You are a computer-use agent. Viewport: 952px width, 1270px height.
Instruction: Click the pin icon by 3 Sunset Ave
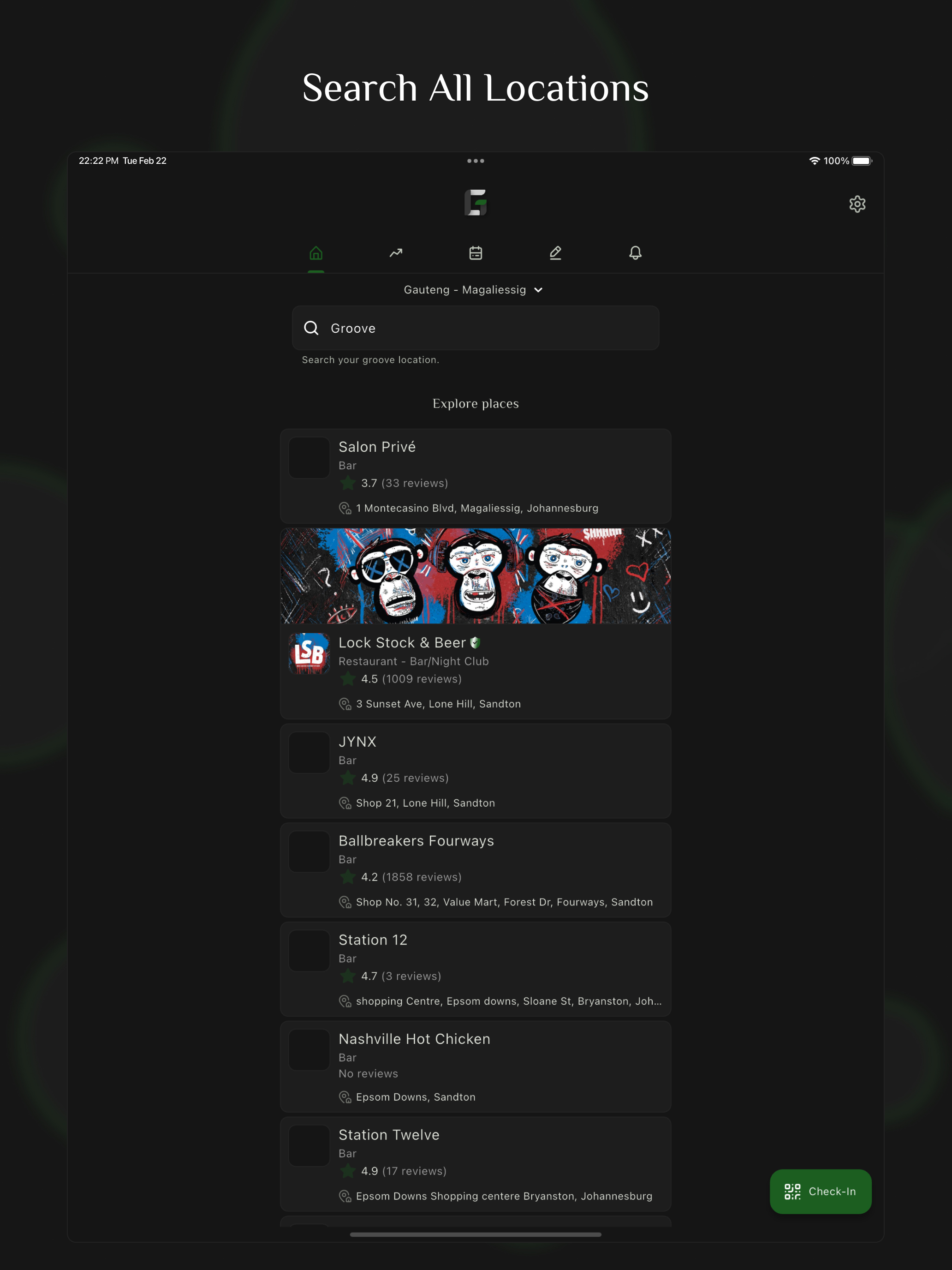point(345,704)
